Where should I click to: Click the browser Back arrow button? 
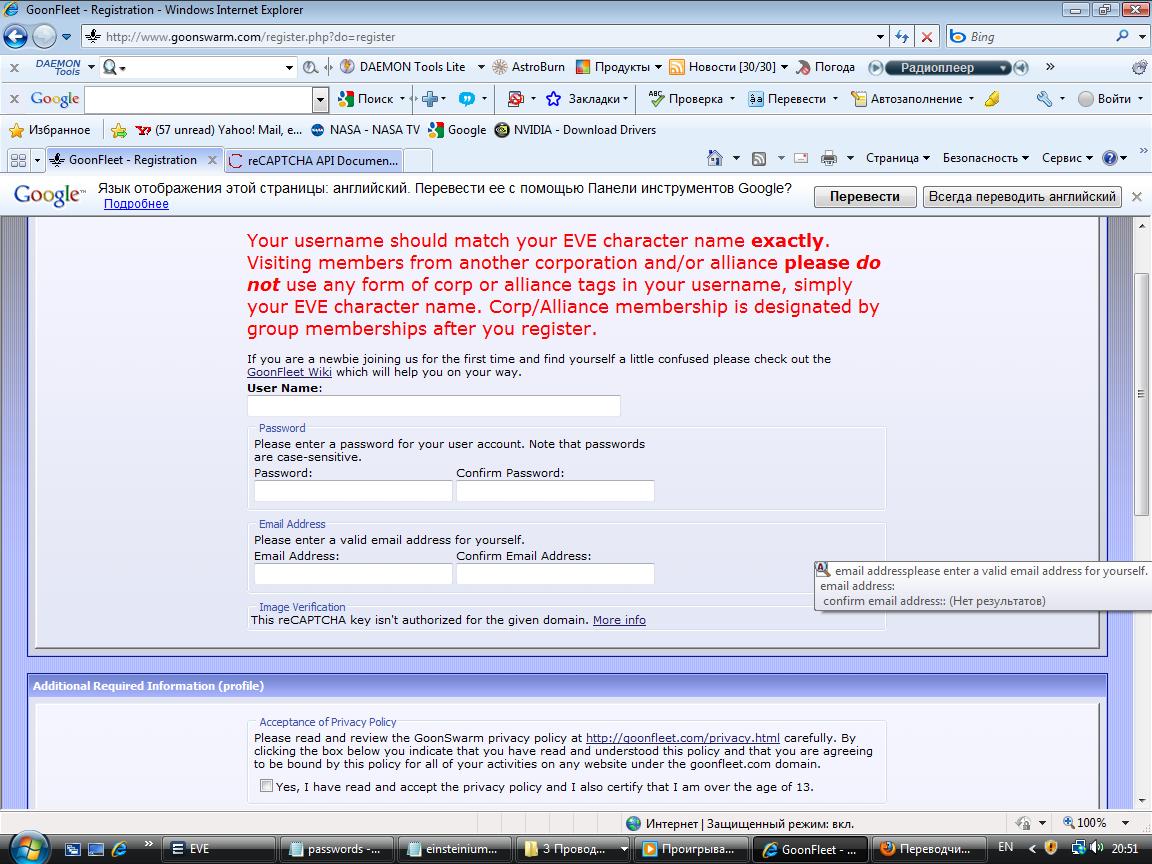click(15, 36)
